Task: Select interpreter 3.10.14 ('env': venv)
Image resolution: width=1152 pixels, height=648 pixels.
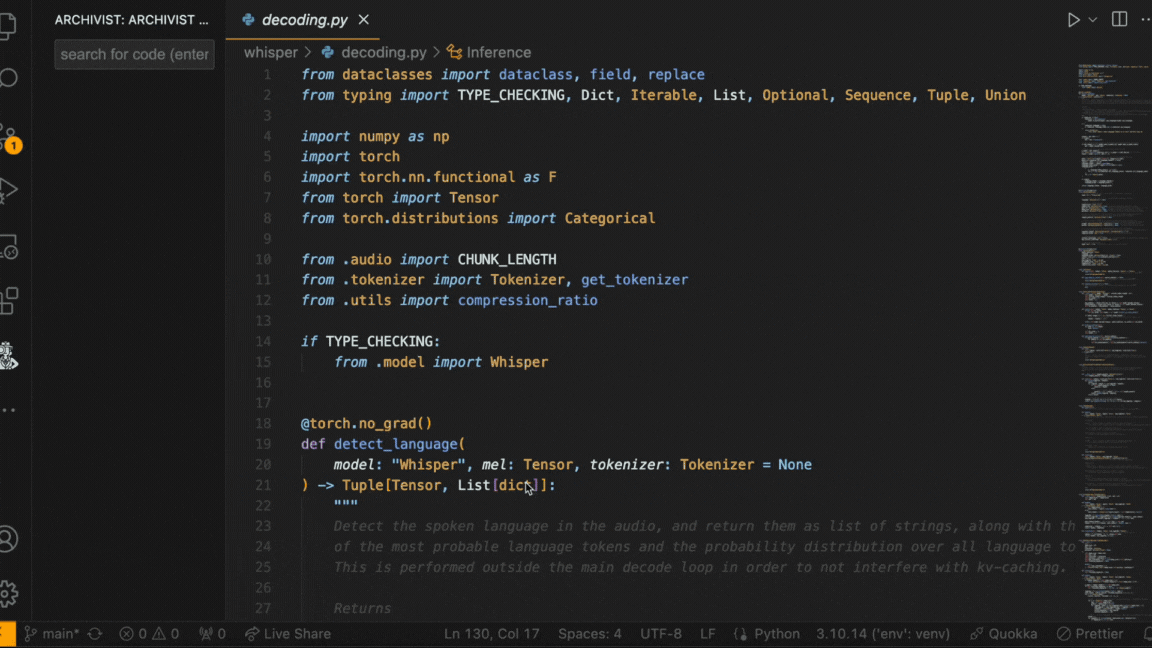Action: [882, 633]
